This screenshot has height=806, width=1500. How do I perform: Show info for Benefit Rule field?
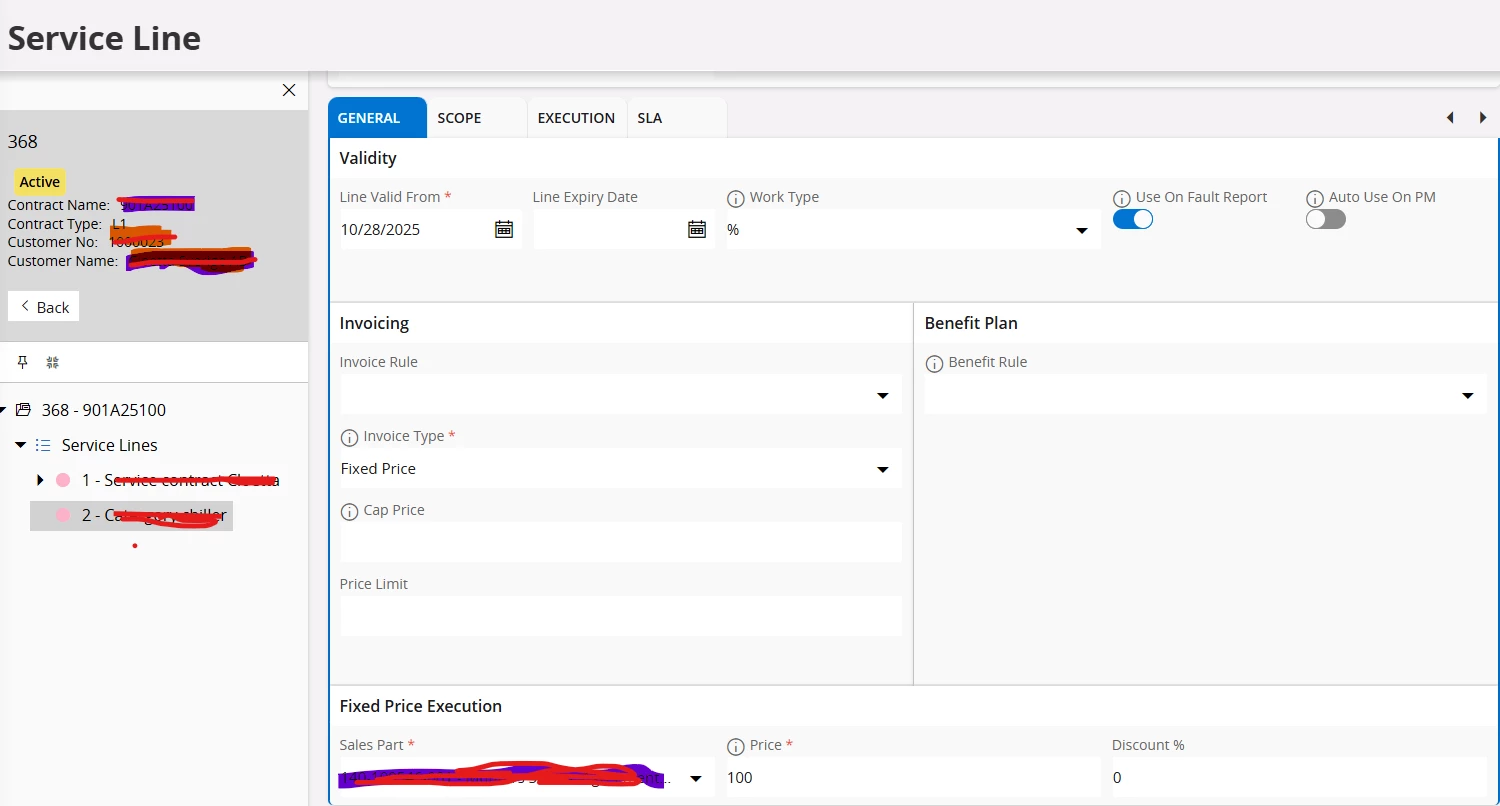[934, 363]
